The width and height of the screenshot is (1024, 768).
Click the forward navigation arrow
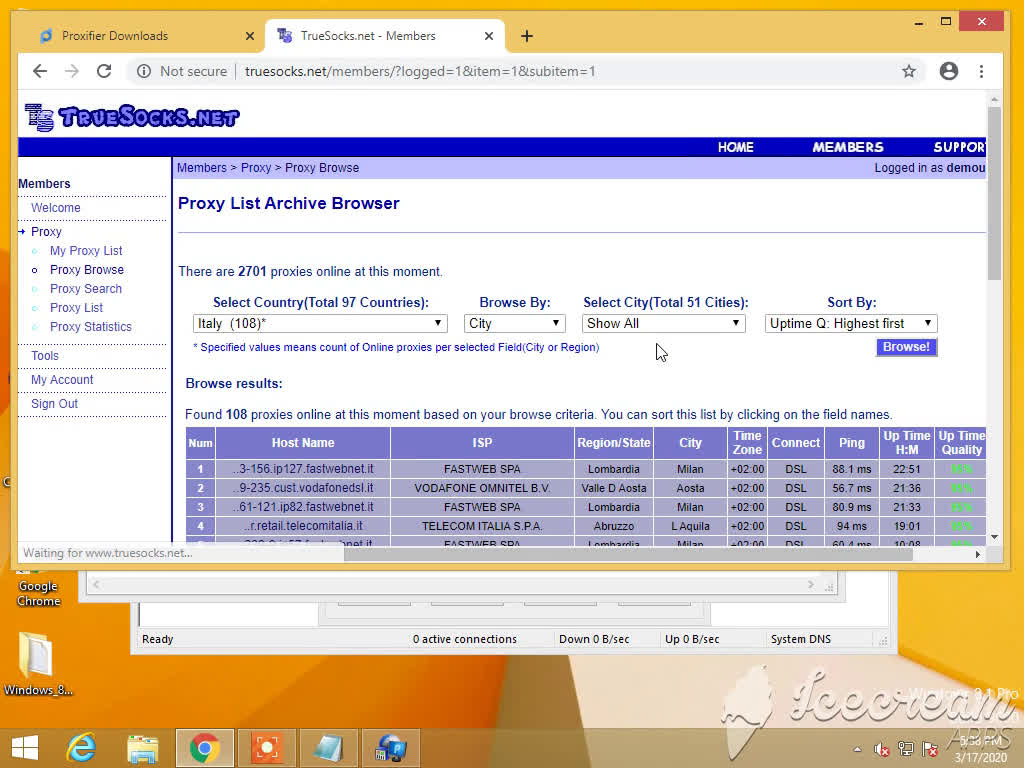72,71
